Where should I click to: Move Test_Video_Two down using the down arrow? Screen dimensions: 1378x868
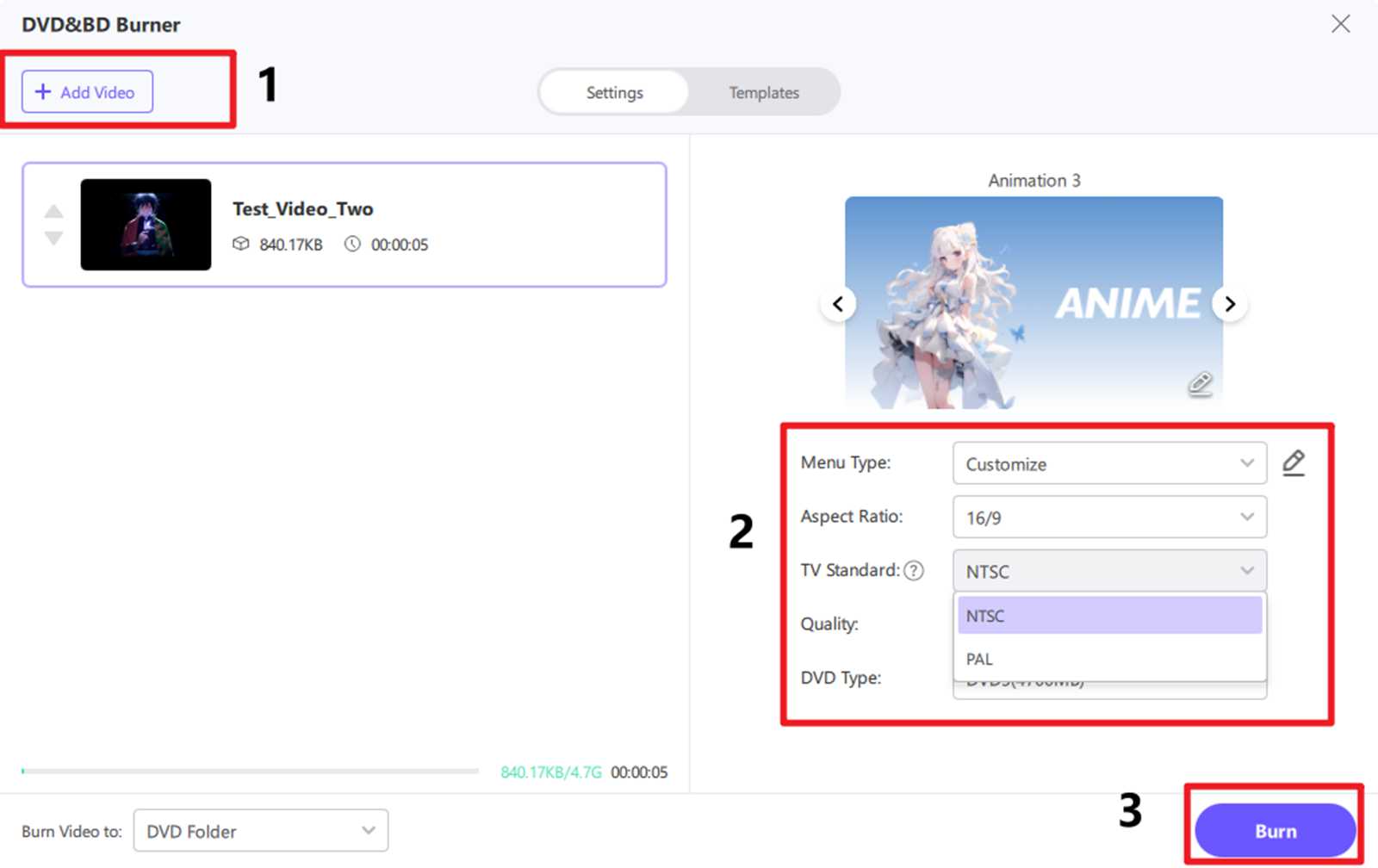point(53,239)
